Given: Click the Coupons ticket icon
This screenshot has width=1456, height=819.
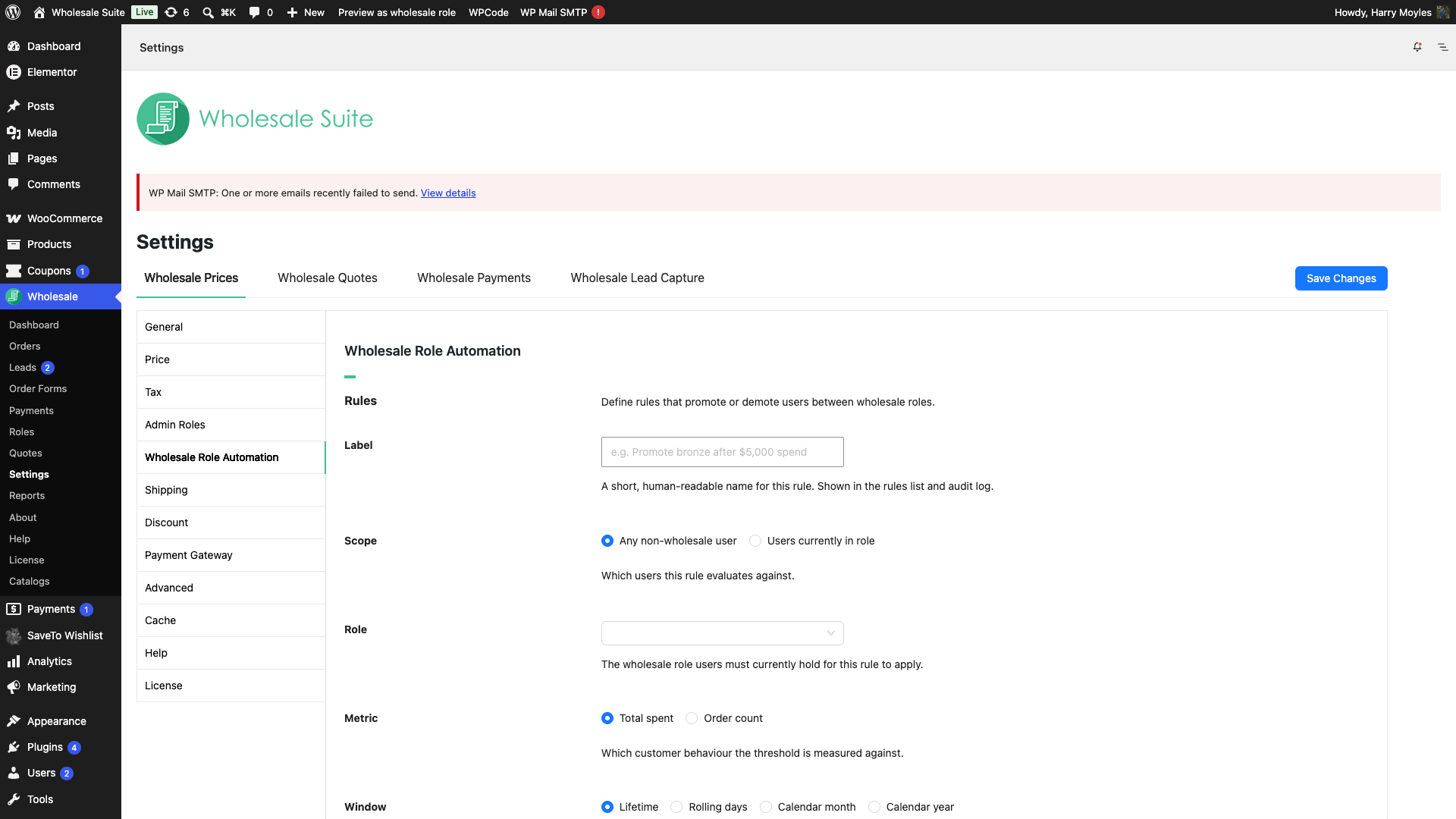Looking at the screenshot, I should click(14, 271).
